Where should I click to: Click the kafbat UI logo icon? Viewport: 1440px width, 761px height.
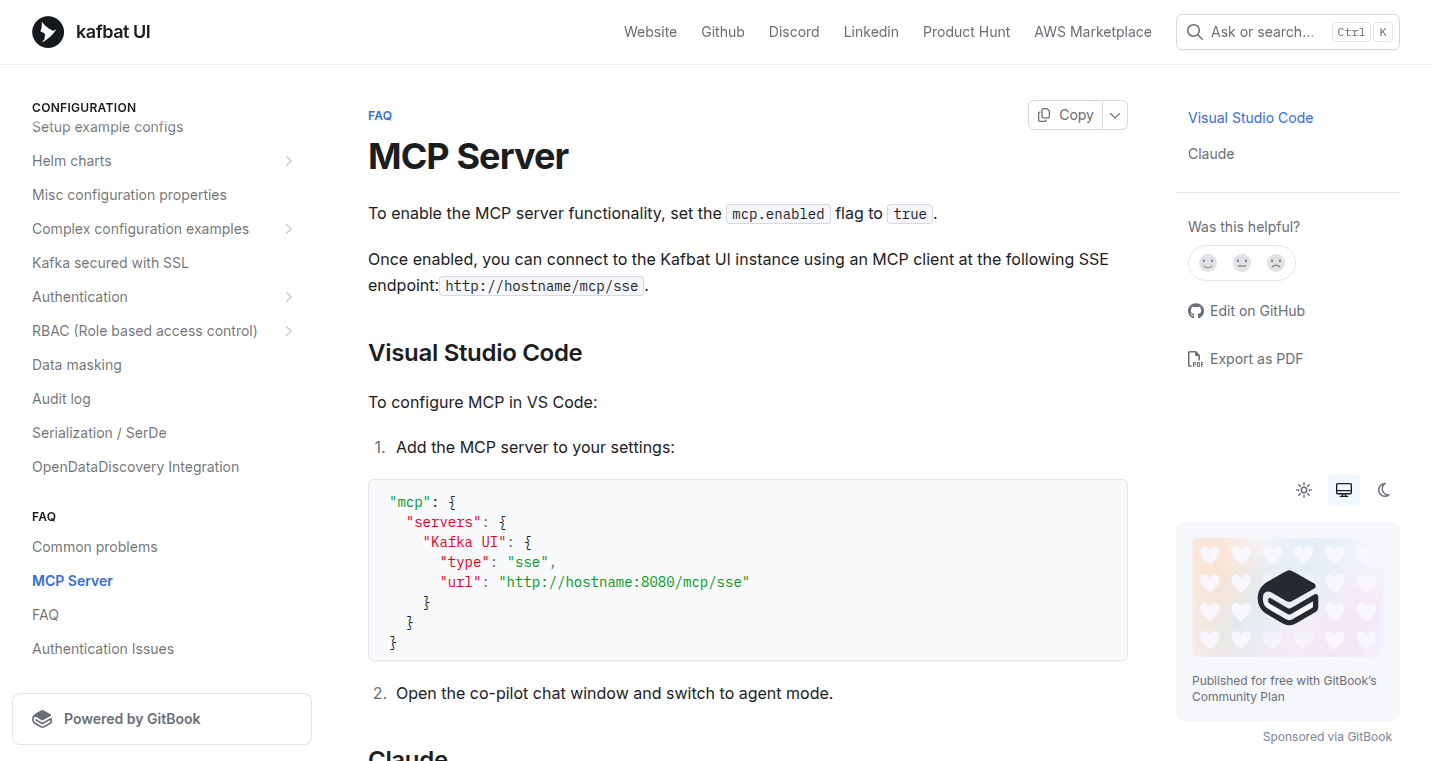click(x=48, y=32)
